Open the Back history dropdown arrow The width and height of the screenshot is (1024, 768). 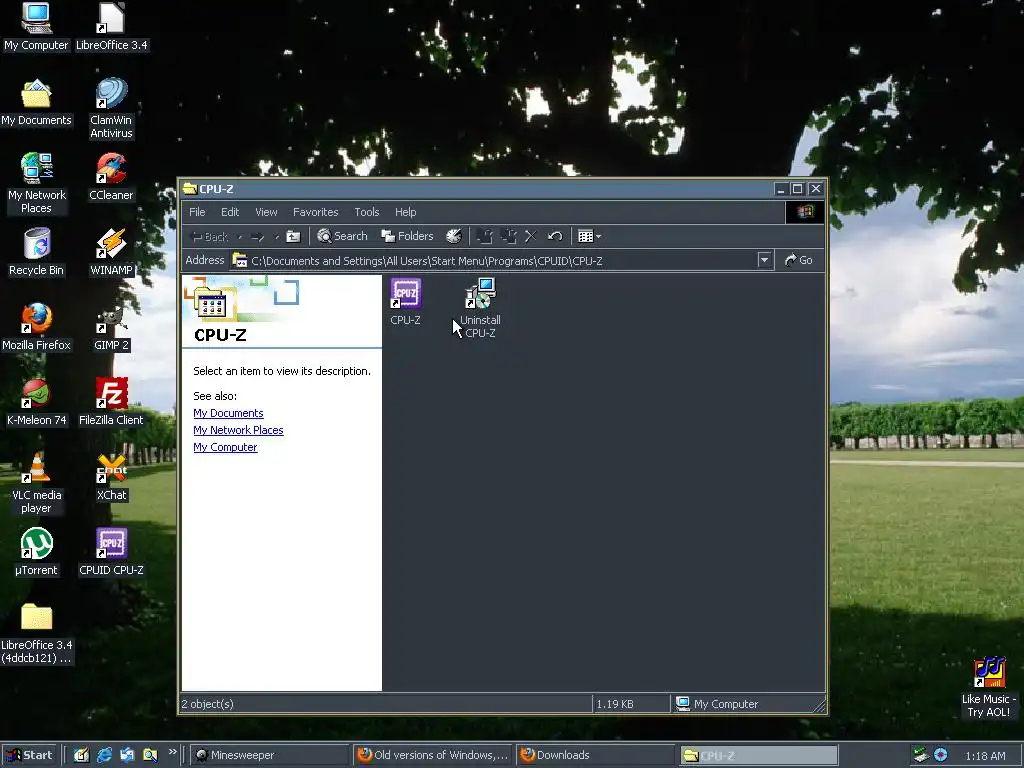240,236
